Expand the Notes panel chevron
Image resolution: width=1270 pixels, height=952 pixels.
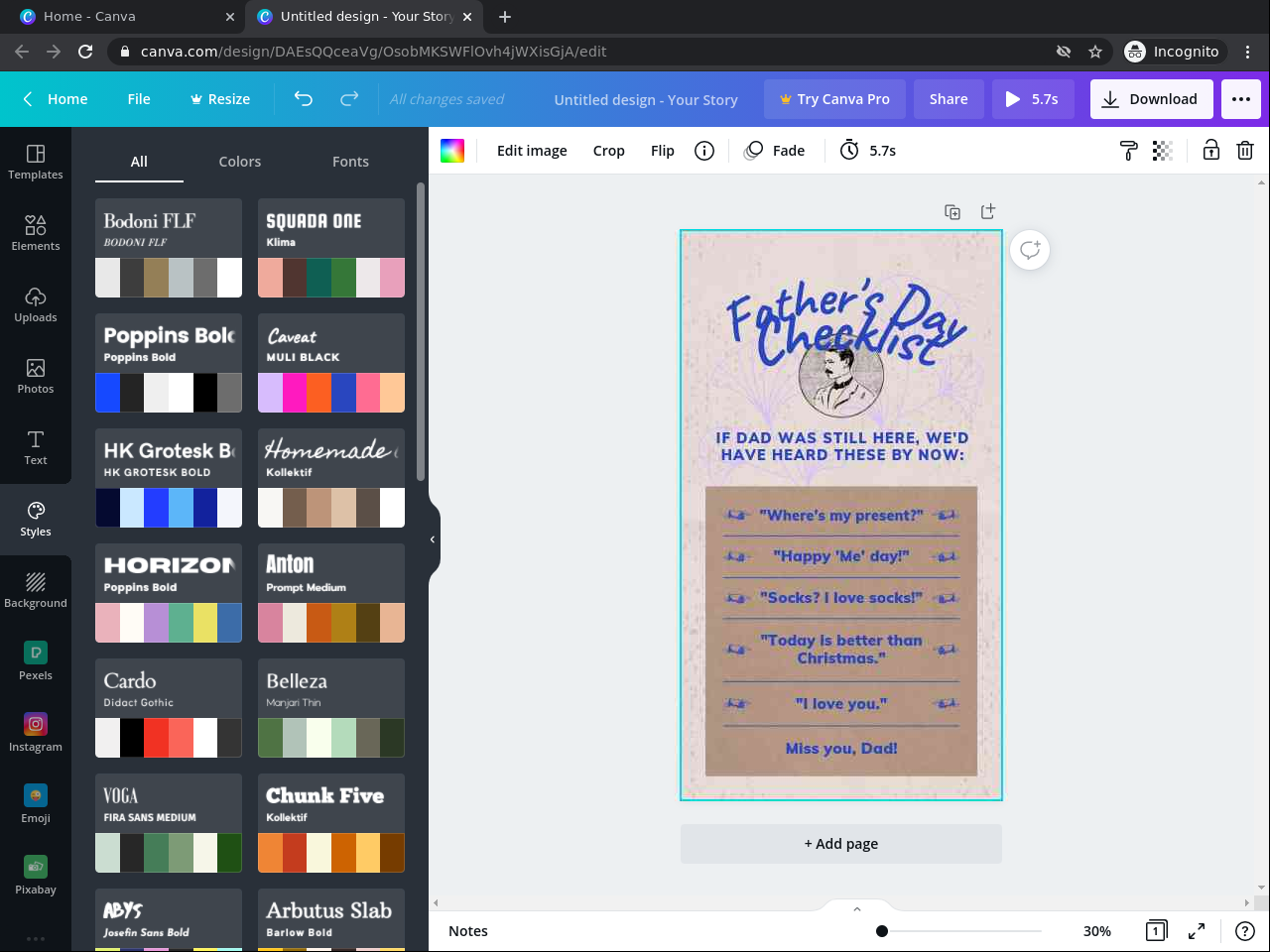pos(857,908)
